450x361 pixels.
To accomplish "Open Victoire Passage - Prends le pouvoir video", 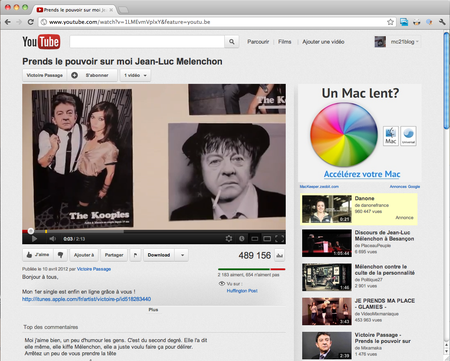I will pos(382,338).
